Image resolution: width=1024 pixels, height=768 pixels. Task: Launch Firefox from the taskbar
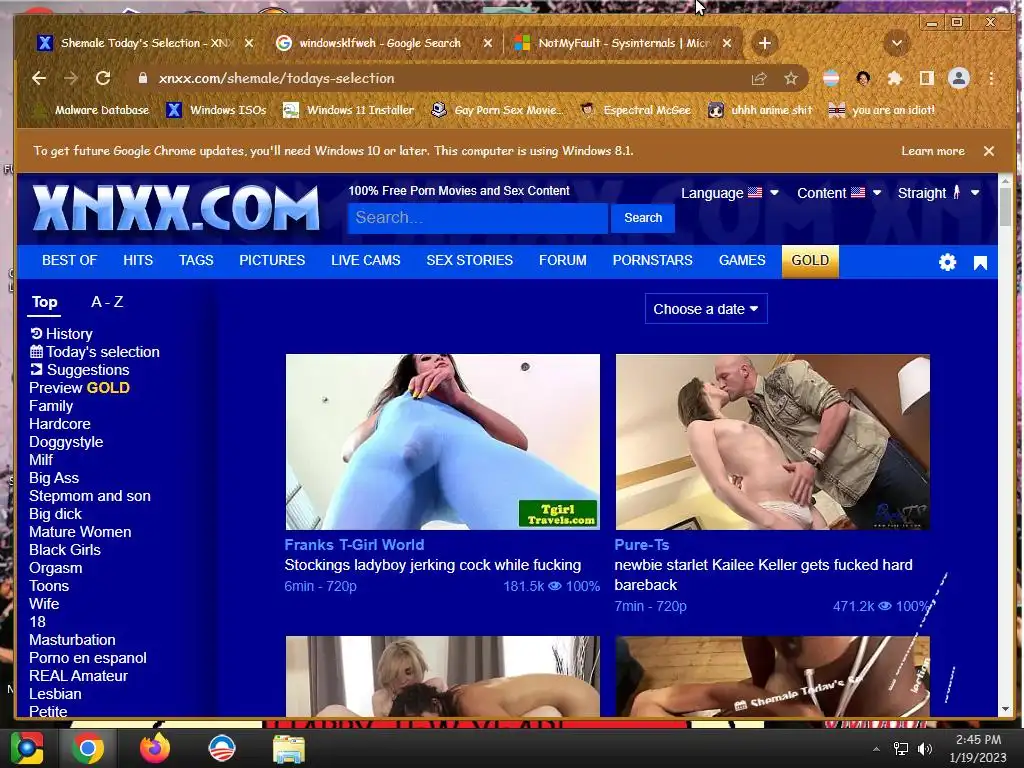pos(155,748)
